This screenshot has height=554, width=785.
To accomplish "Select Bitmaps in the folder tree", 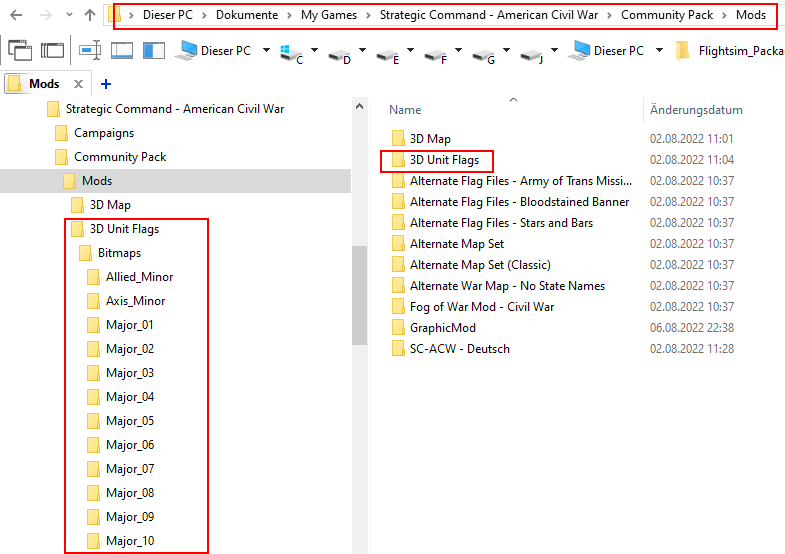I will pyautogui.click(x=110, y=253).
